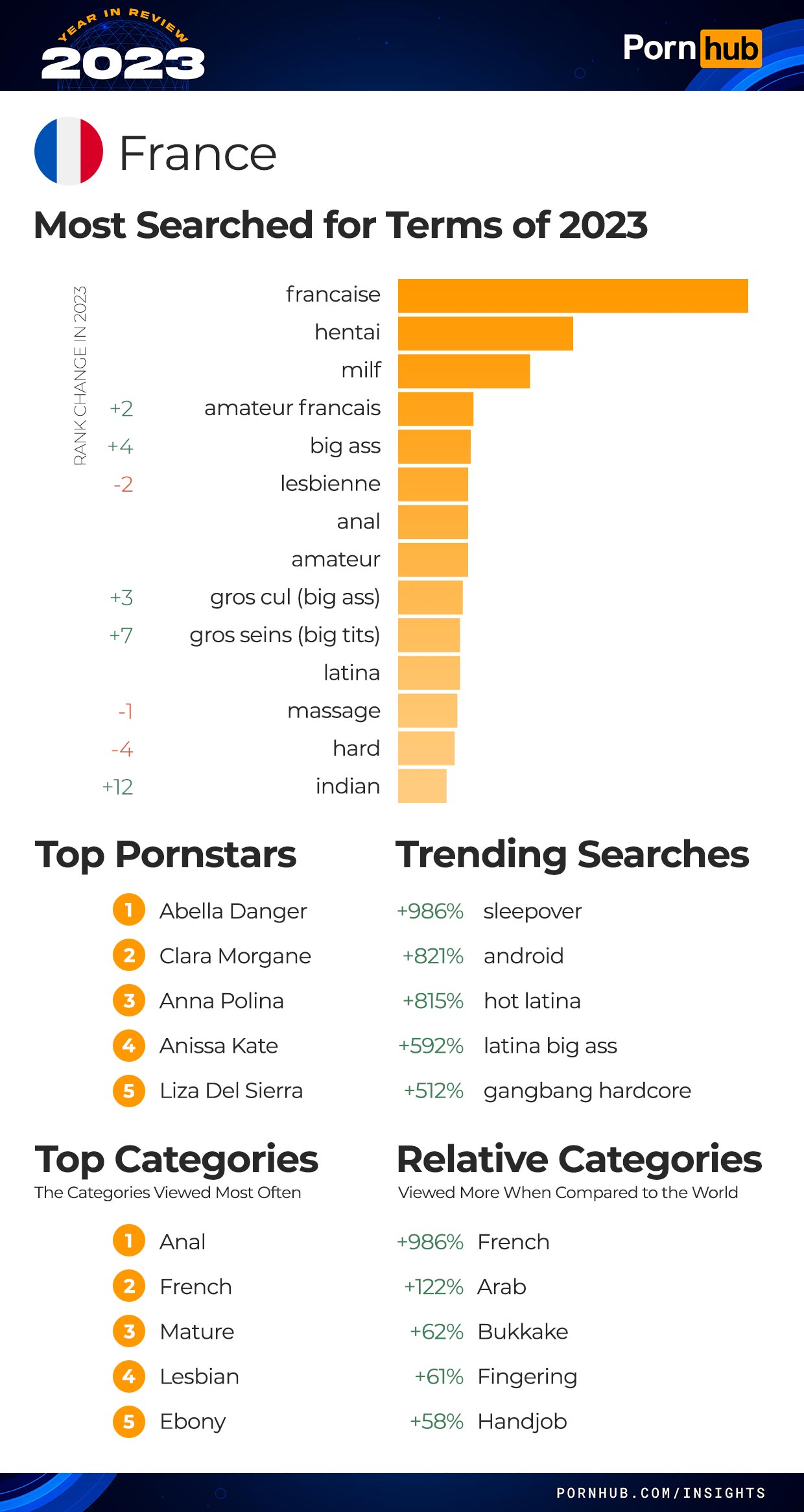804x1512 pixels.
Task: Click the number 1 badge beside Abella Danger
Action: [129, 909]
